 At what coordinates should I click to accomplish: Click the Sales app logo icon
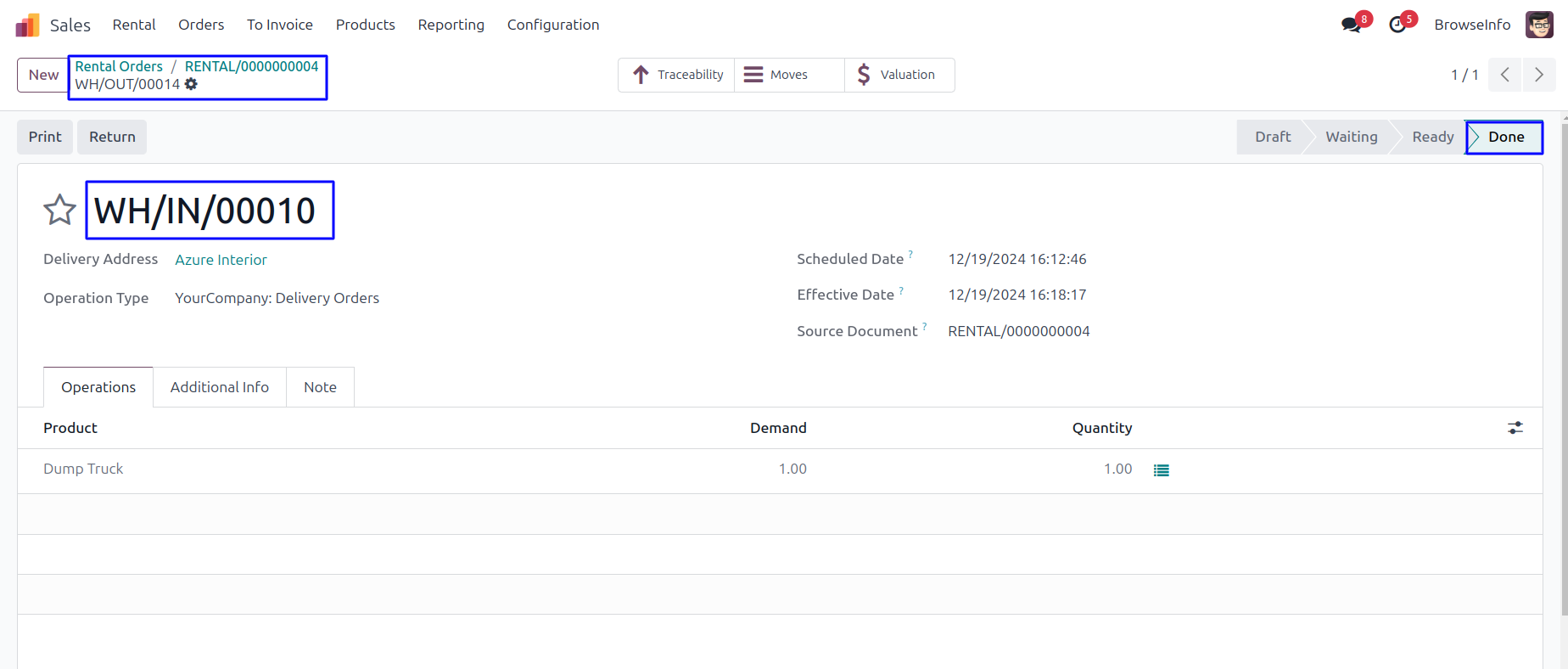(27, 25)
